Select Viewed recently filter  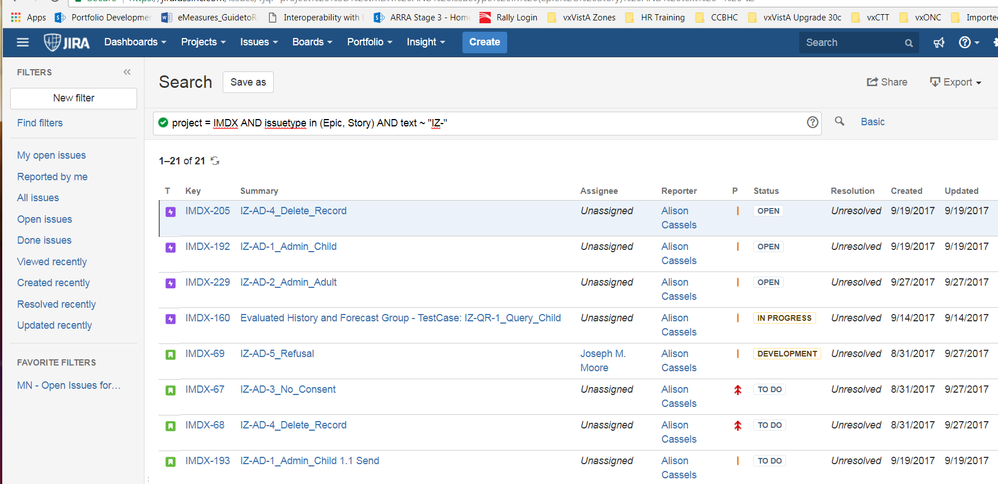click(52, 262)
